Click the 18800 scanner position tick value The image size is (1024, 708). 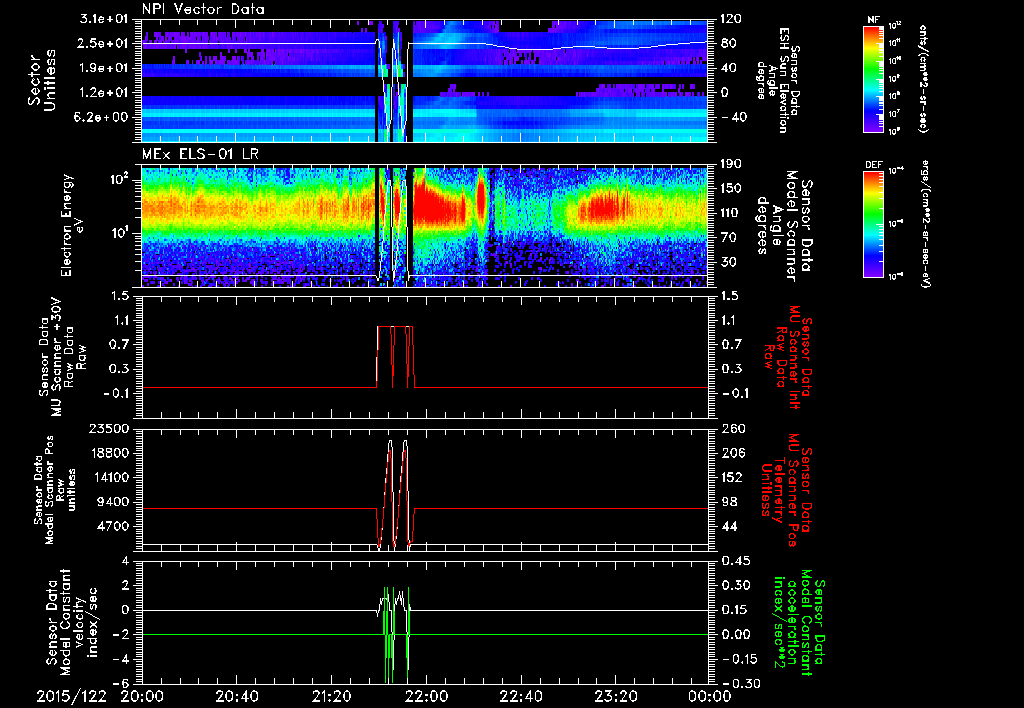point(110,453)
